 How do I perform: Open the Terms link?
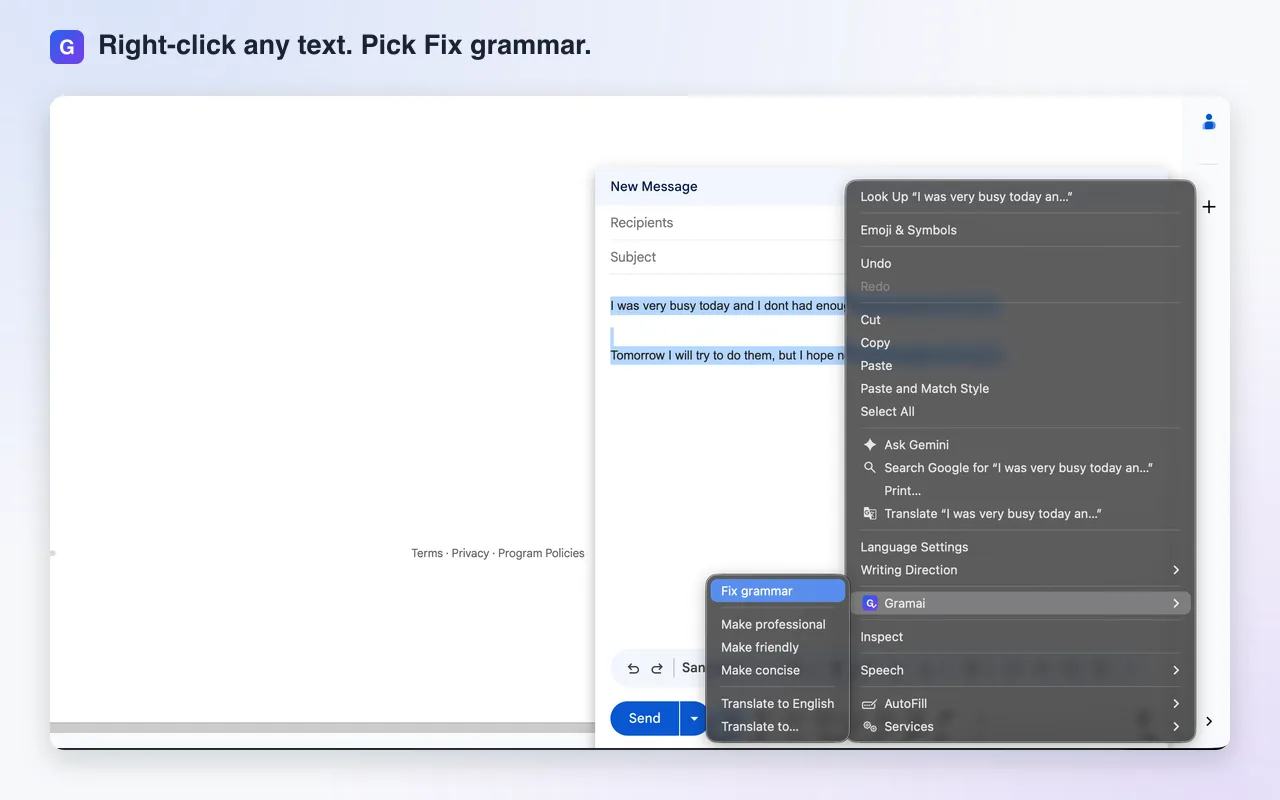427,553
